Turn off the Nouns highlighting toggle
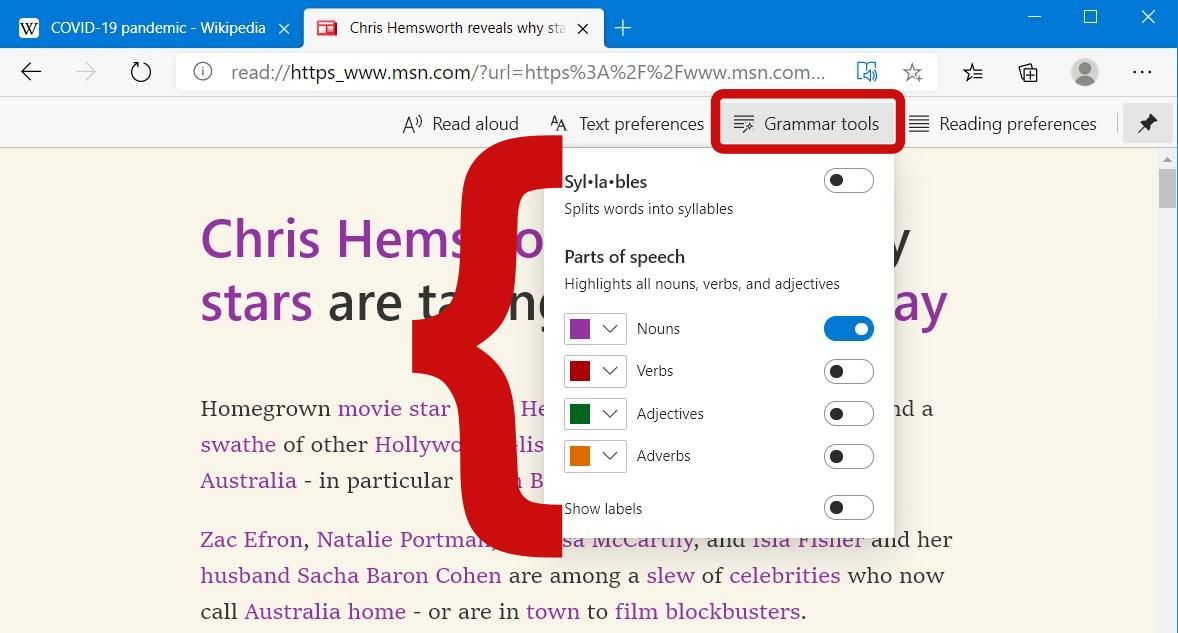 pyautogui.click(x=848, y=329)
